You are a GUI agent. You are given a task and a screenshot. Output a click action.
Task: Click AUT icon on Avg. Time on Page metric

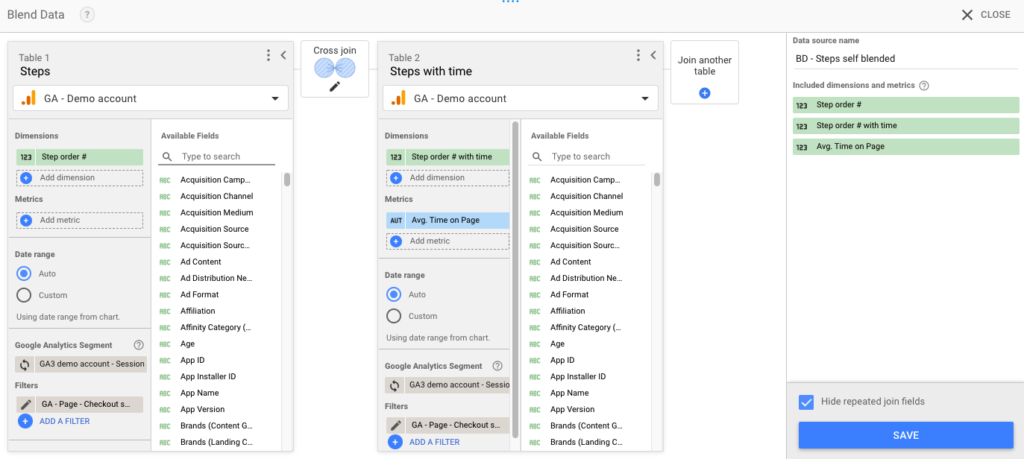point(396,220)
